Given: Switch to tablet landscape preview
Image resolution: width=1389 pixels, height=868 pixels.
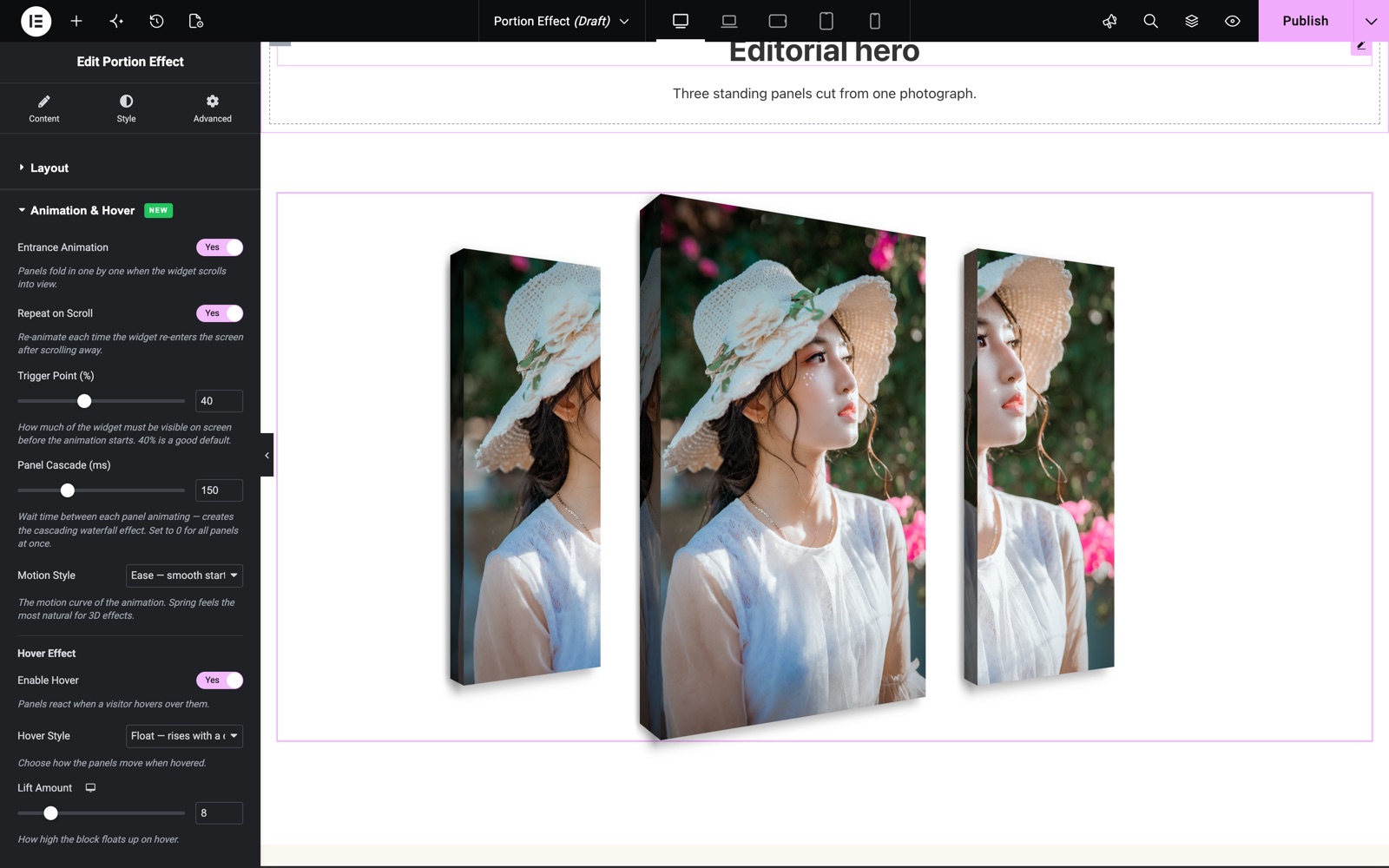Looking at the screenshot, I should pyautogui.click(x=778, y=21).
